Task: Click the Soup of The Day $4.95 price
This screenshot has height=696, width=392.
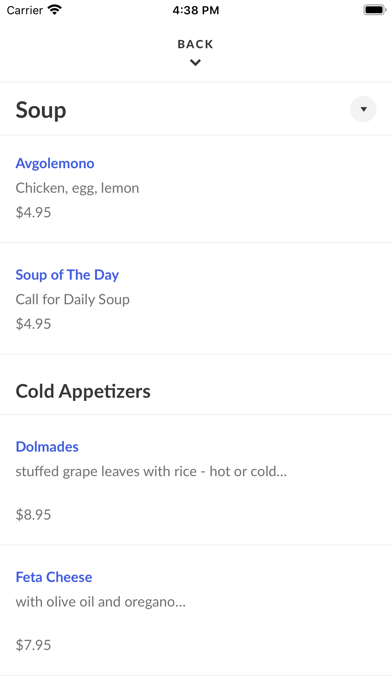Action: click(x=33, y=324)
